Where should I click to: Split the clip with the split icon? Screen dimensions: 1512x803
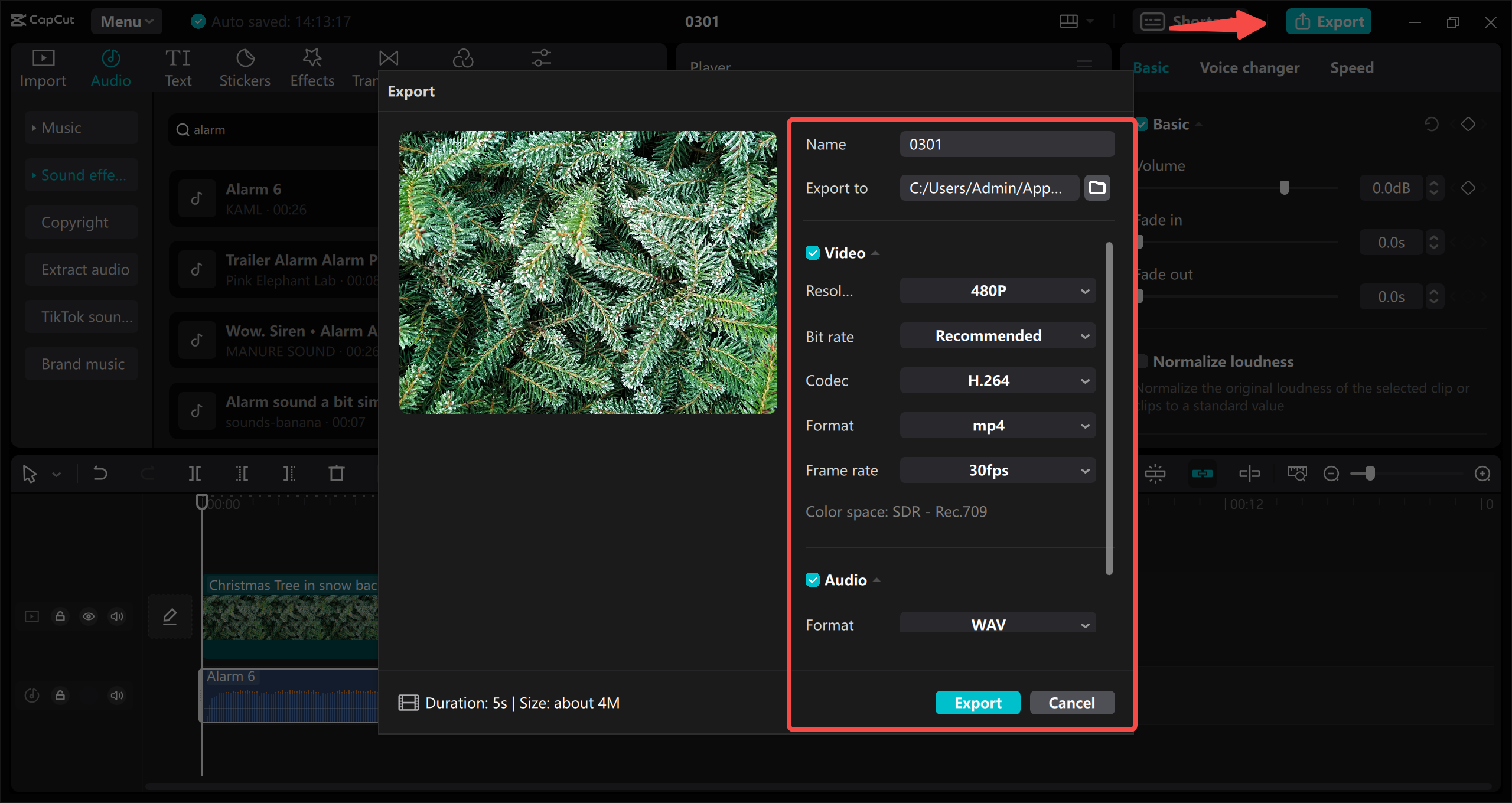195,473
